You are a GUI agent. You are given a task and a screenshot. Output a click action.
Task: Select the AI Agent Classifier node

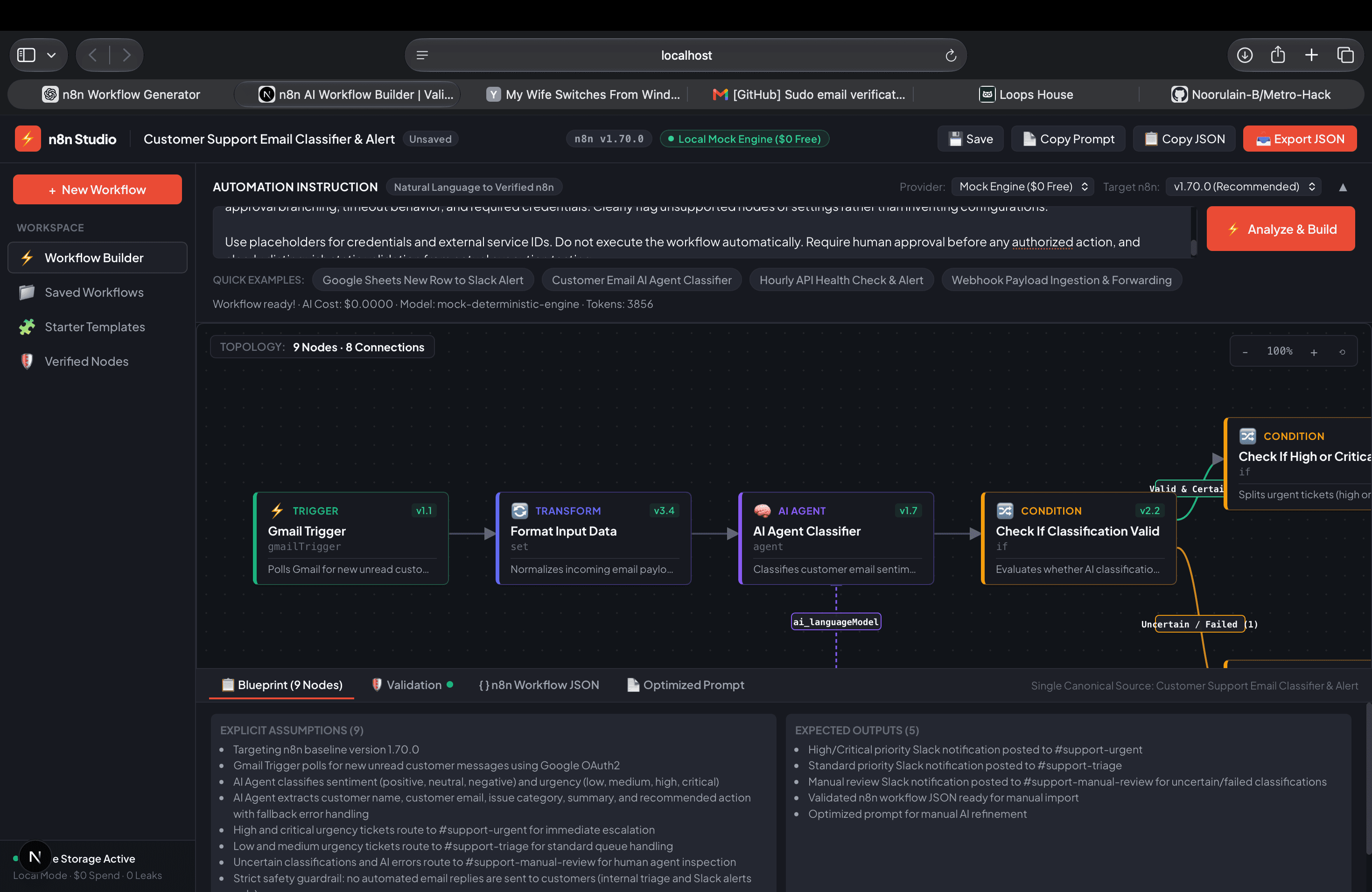tap(836, 538)
